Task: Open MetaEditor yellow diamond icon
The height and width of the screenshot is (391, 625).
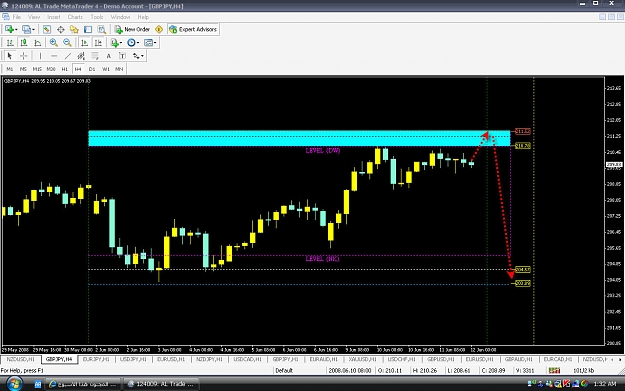Action: click(x=159, y=29)
